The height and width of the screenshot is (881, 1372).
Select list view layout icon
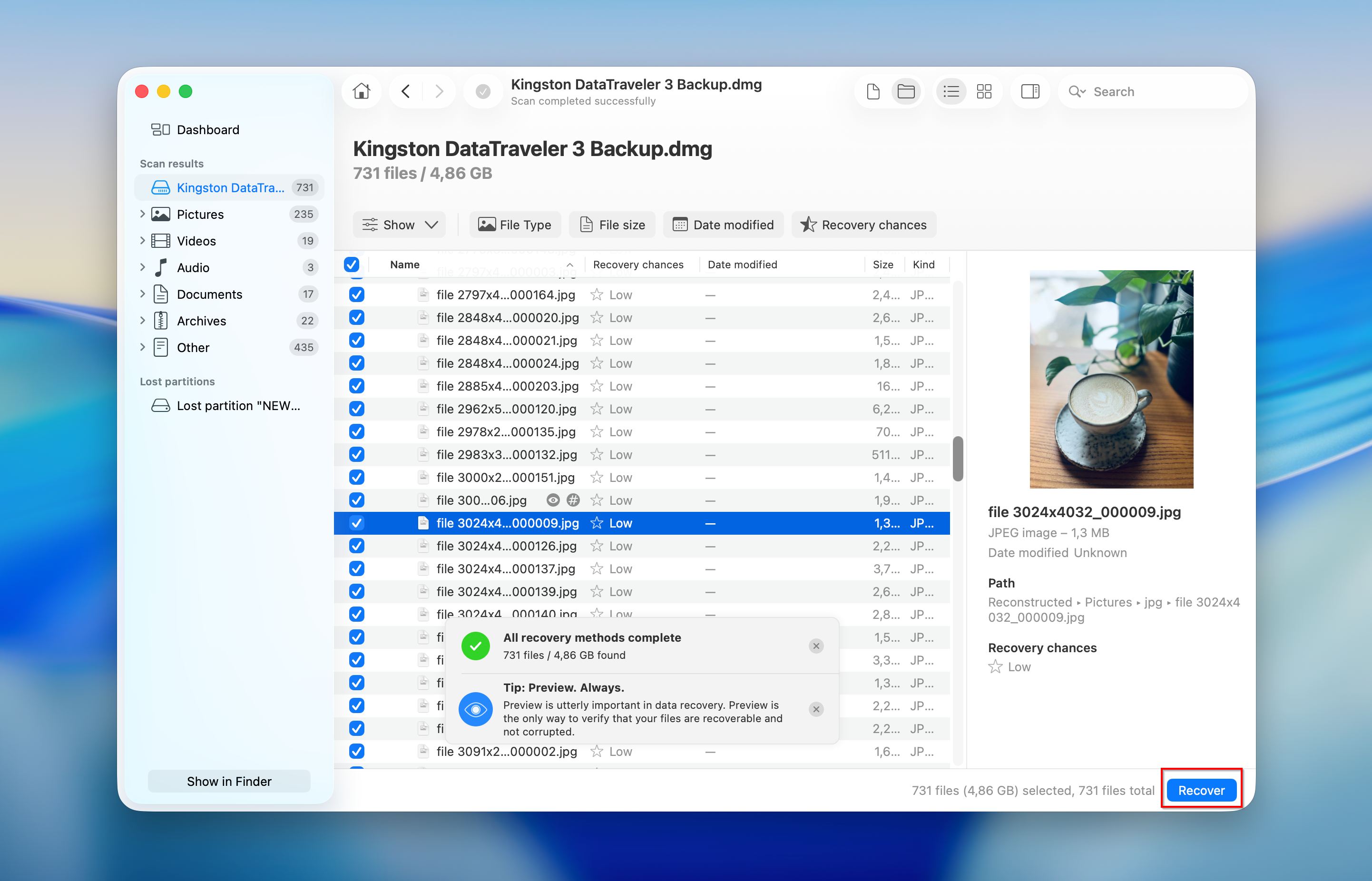(951, 91)
